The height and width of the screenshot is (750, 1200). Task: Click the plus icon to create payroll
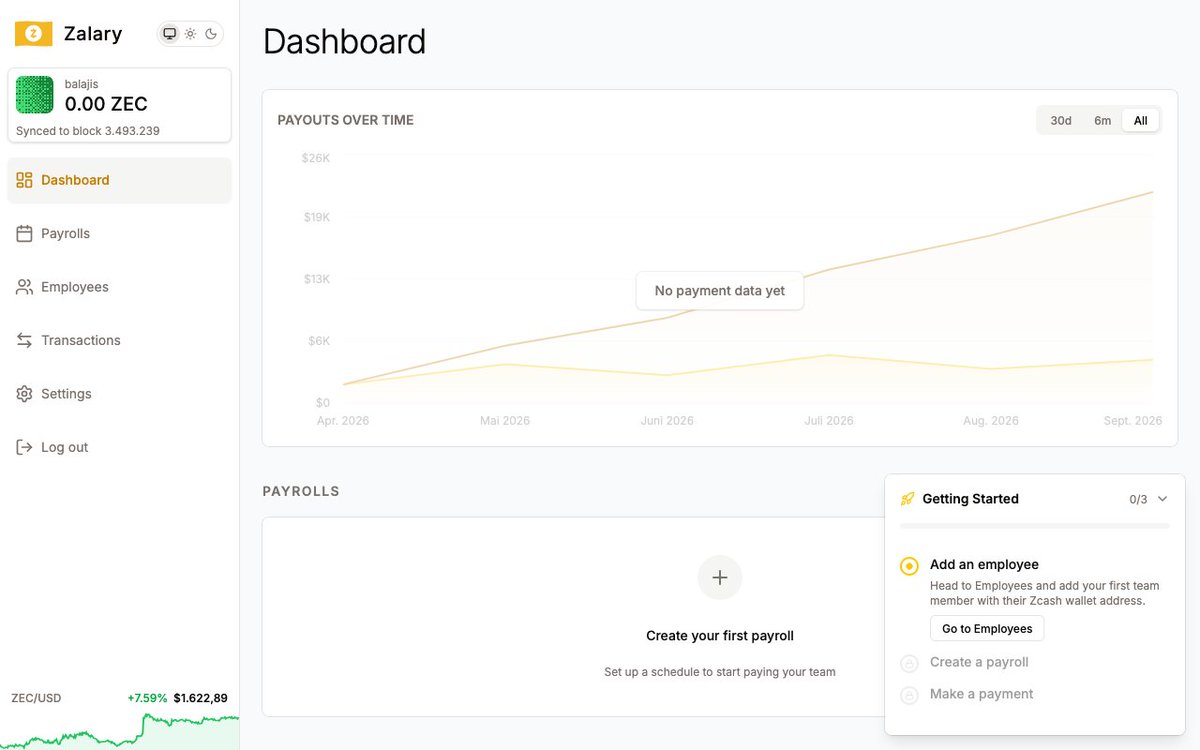coord(720,577)
